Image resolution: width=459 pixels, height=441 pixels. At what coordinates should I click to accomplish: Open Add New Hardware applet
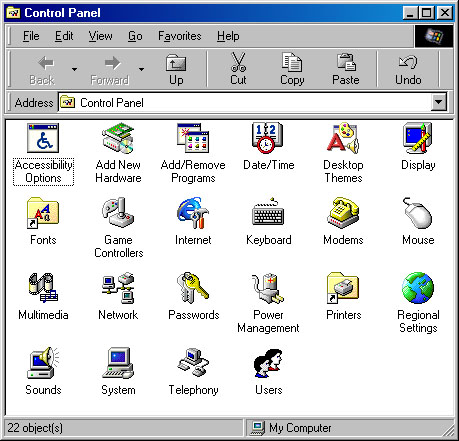pyautogui.click(x=118, y=138)
